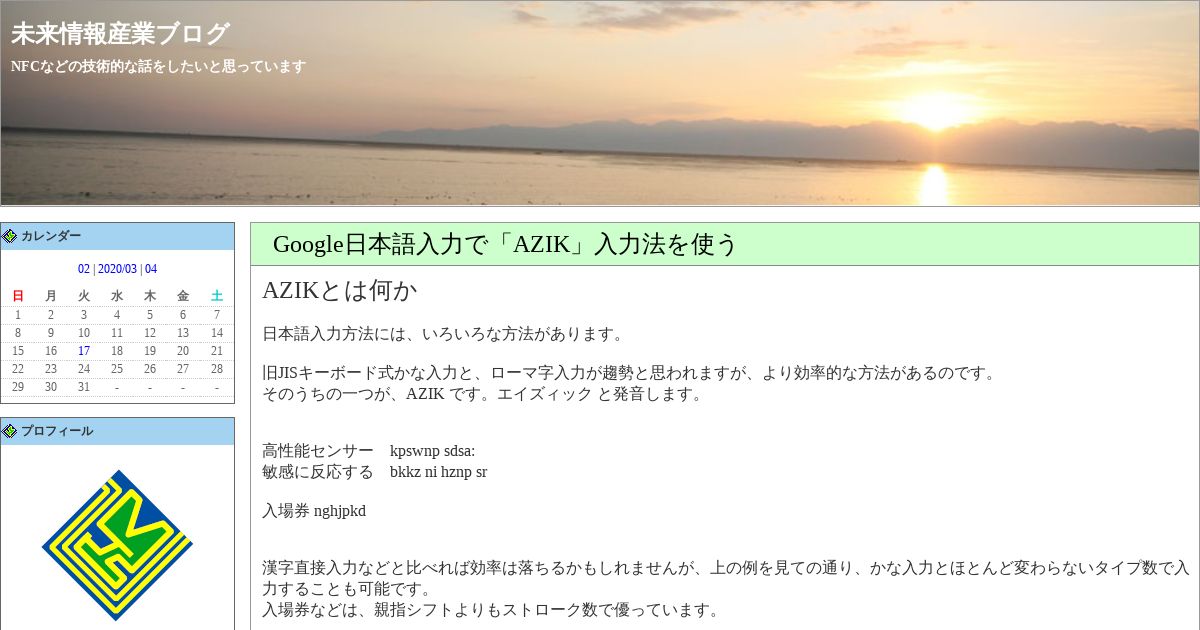Viewport: 1200px width, 630px height.
Task: Open the Google日本語入力で「AZIK」入力法を使う article title
Action: pos(505,244)
